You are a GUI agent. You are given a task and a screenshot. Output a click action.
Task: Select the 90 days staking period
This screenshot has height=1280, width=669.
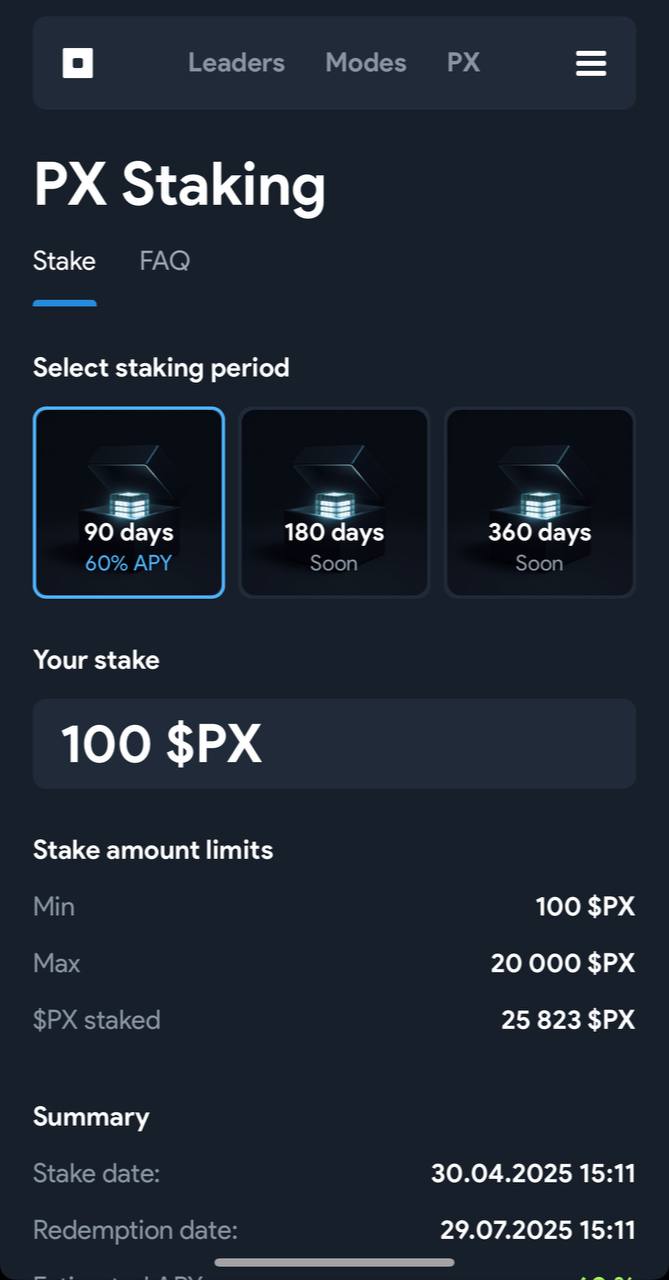[129, 503]
